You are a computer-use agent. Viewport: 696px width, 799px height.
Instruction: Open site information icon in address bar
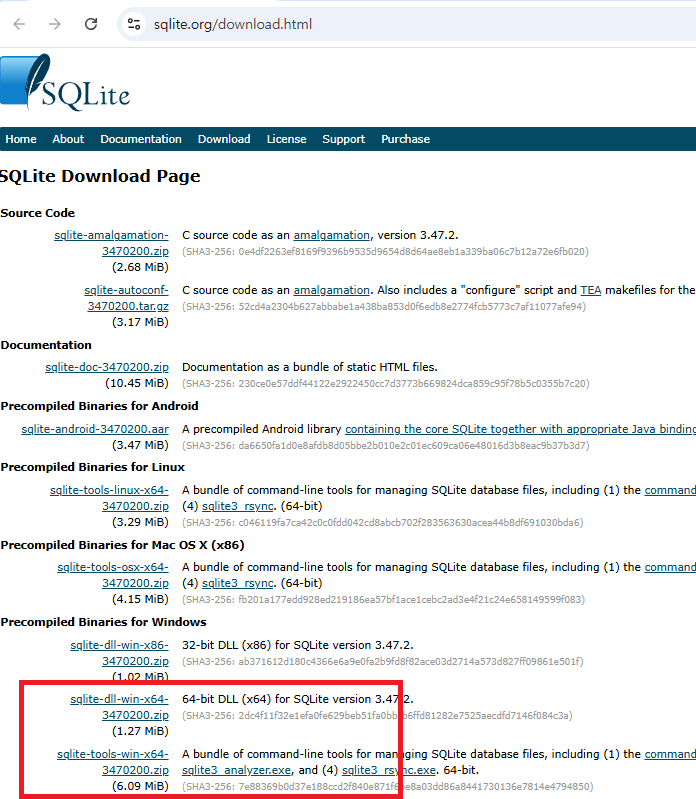134,24
